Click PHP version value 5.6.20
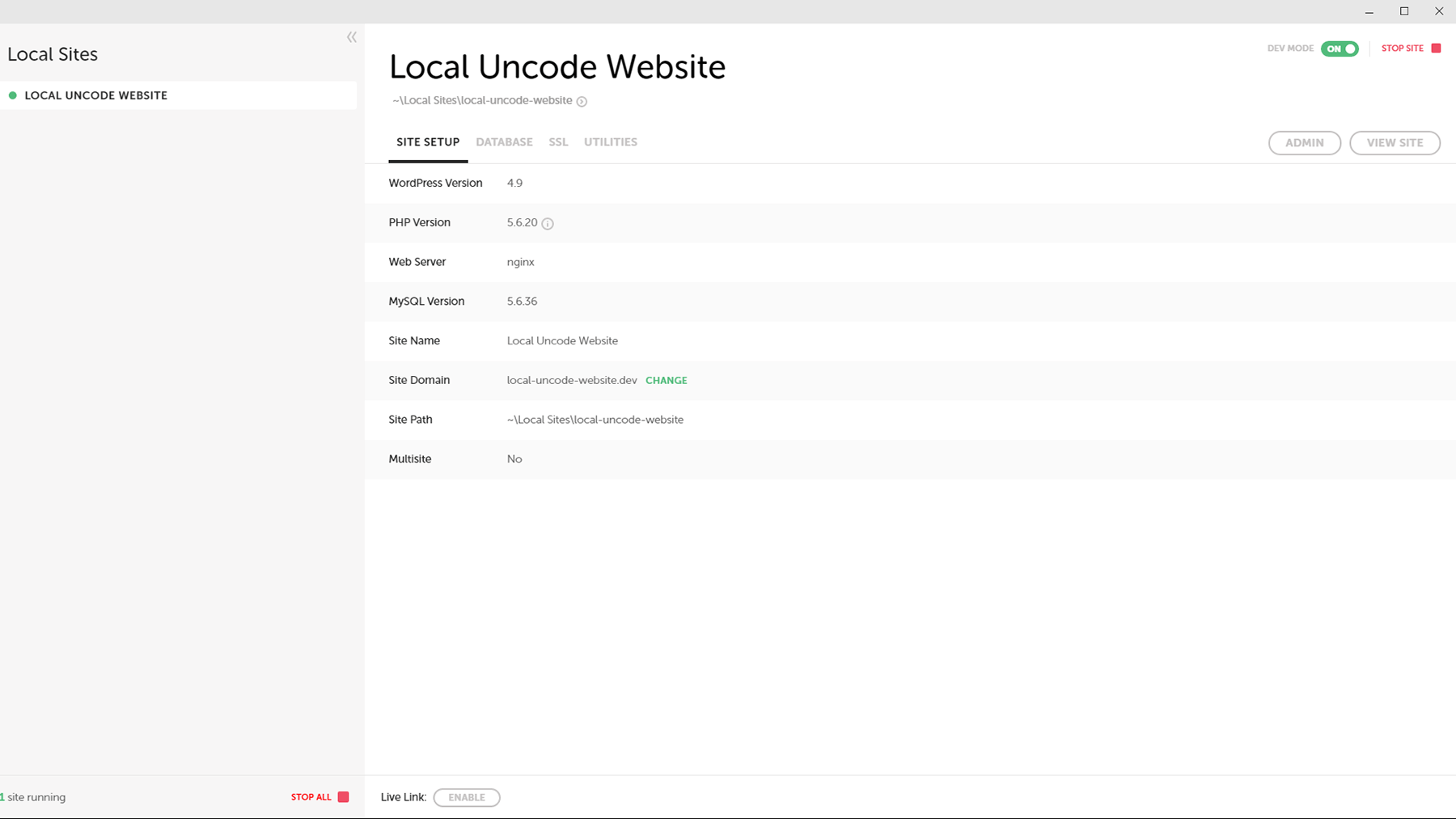This screenshot has width=1456, height=819. (x=522, y=223)
